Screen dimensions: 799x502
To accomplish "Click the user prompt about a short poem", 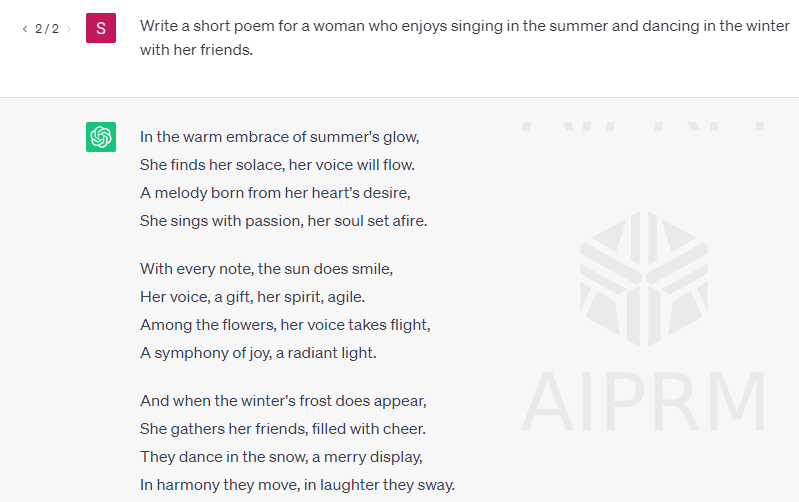I will click(464, 38).
